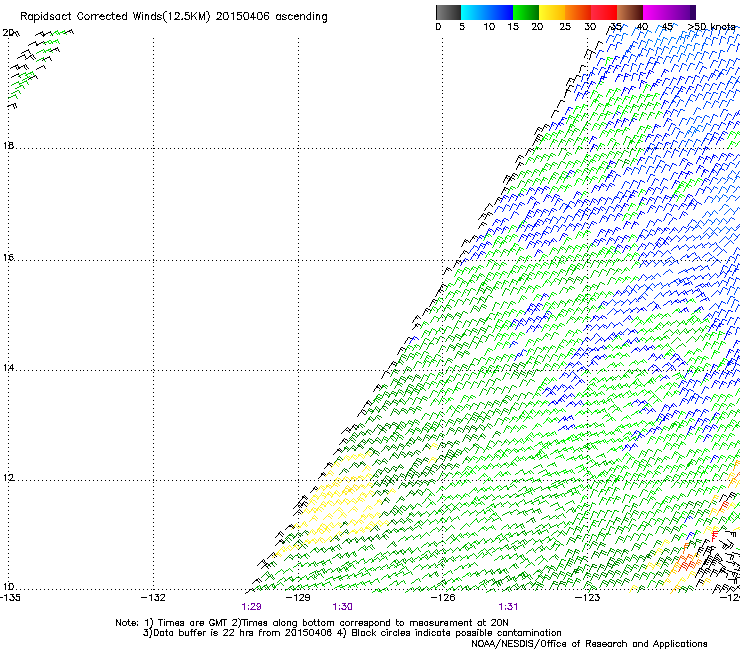Image resolution: width=740 pixels, height=650 pixels.
Task: Click the '18' latitude axis label
Action: pos(8,145)
